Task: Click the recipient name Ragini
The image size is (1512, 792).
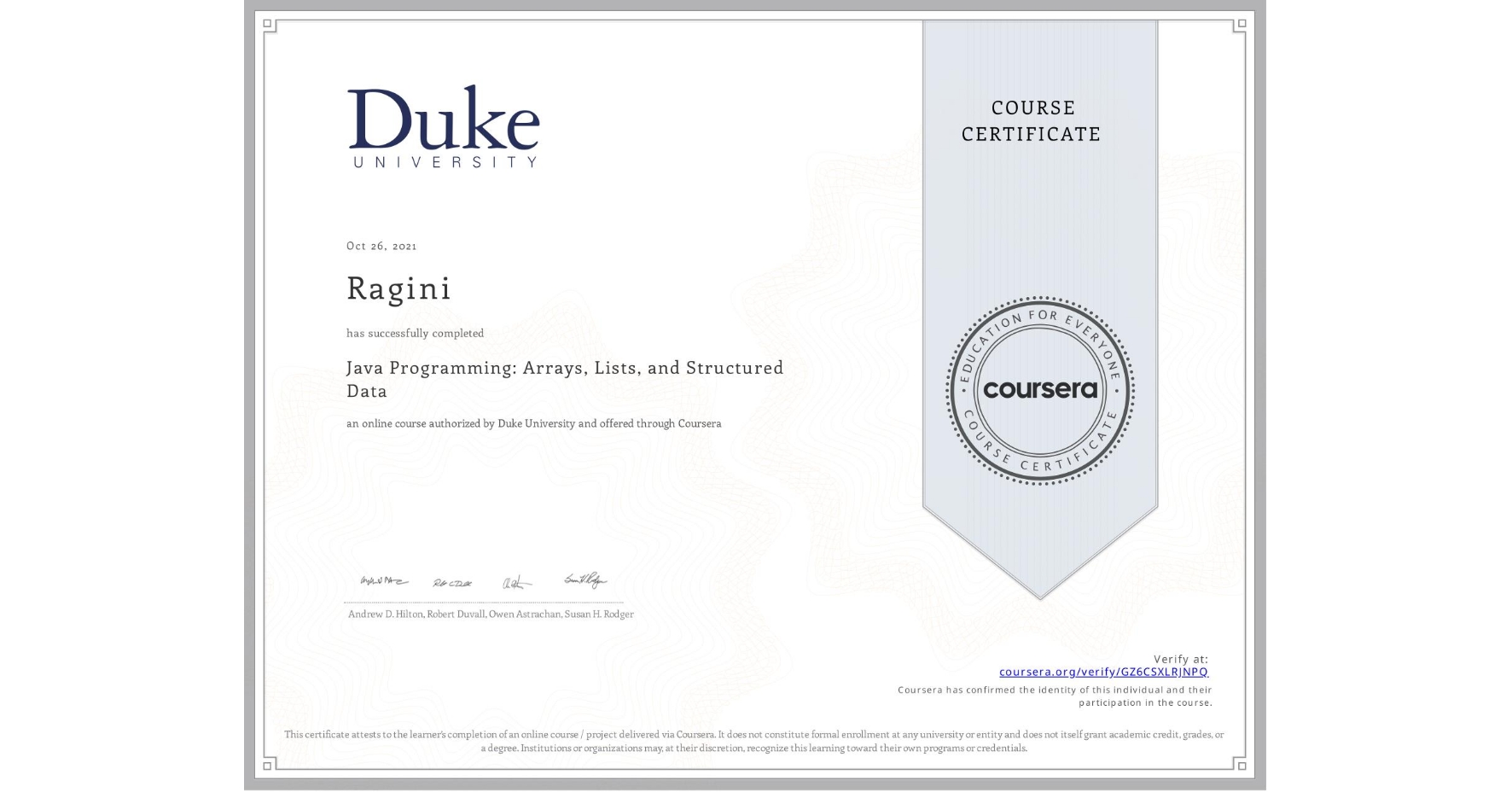Action: point(398,288)
